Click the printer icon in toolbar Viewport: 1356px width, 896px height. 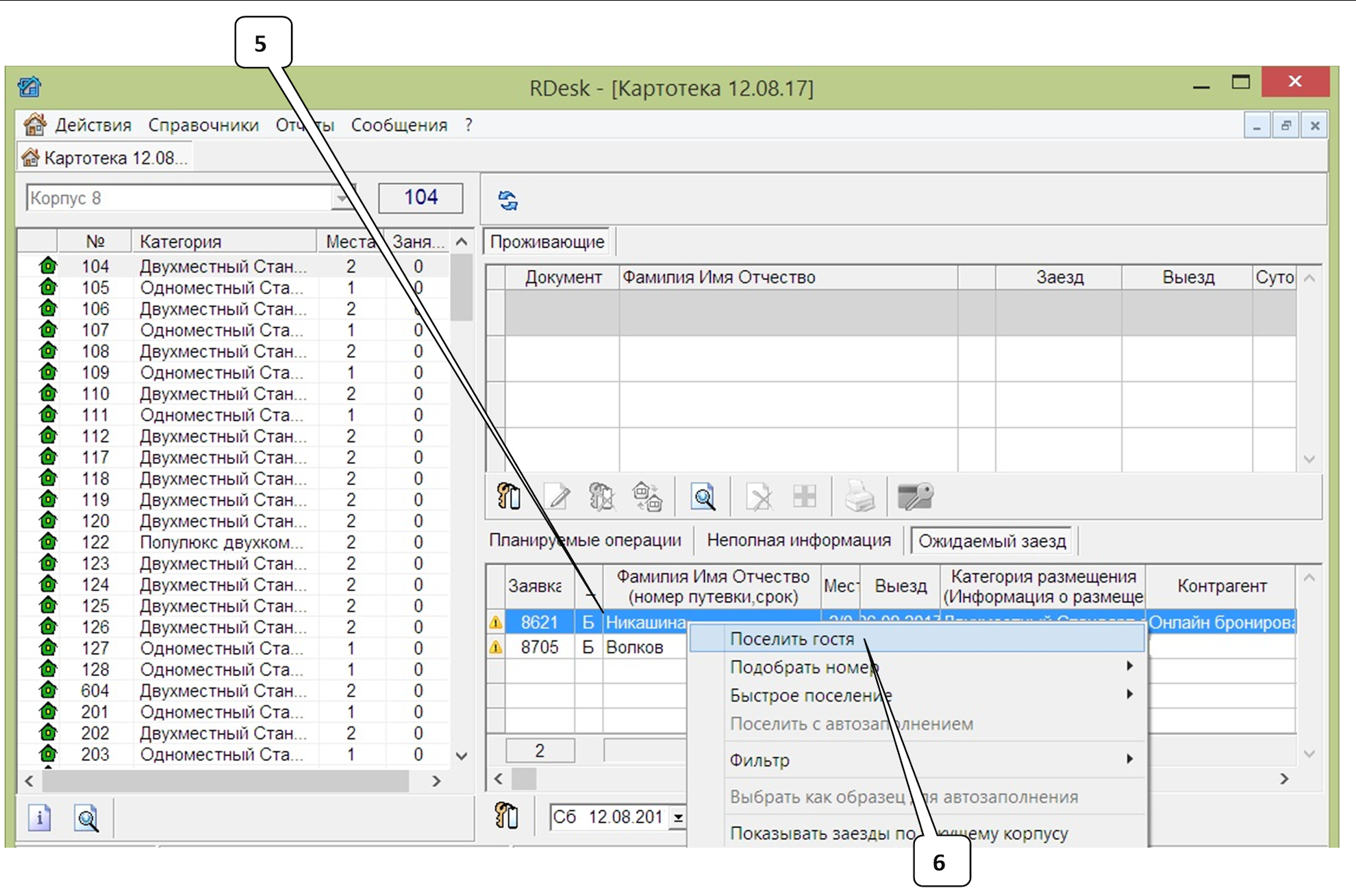click(x=859, y=496)
